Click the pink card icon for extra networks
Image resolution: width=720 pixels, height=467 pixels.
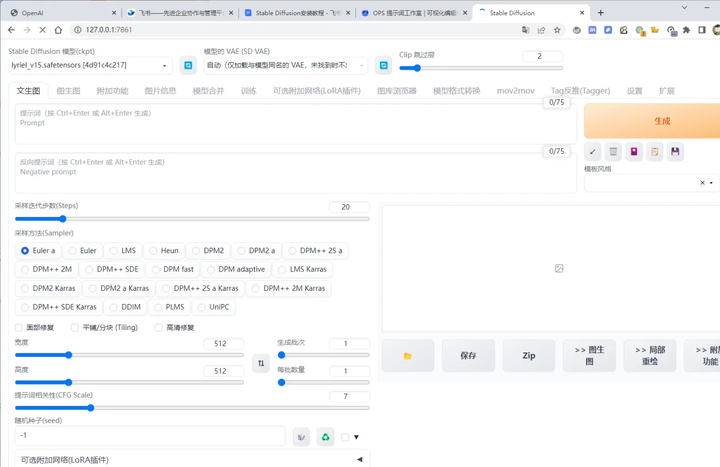coord(634,152)
